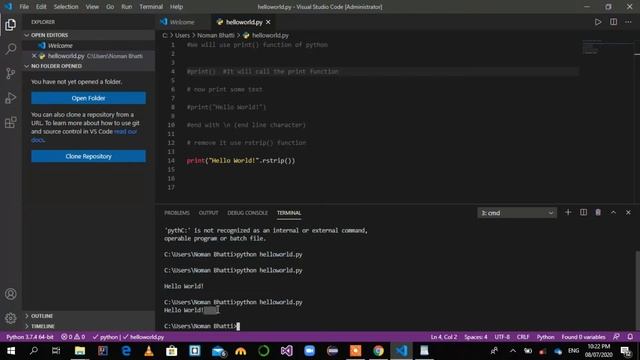The image size is (640, 360).
Task: Open VLC media player from taskbar
Action: pos(149,351)
